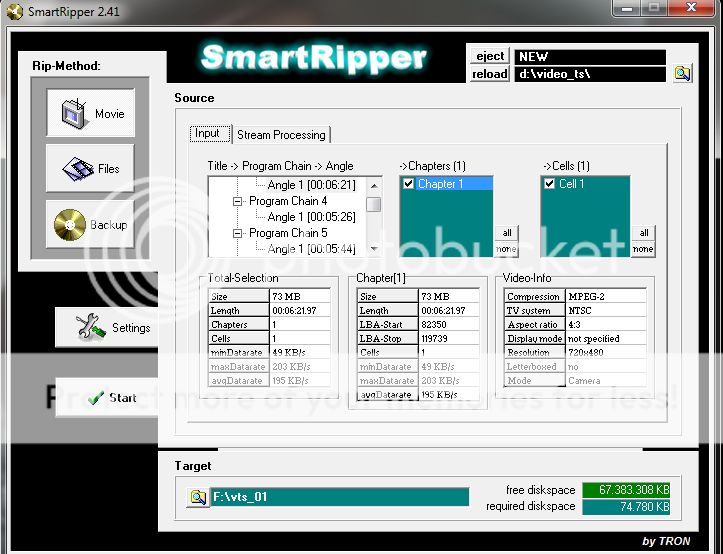Select Program Chain 4 label
The image size is (723, 554).
tap(288, 201)
